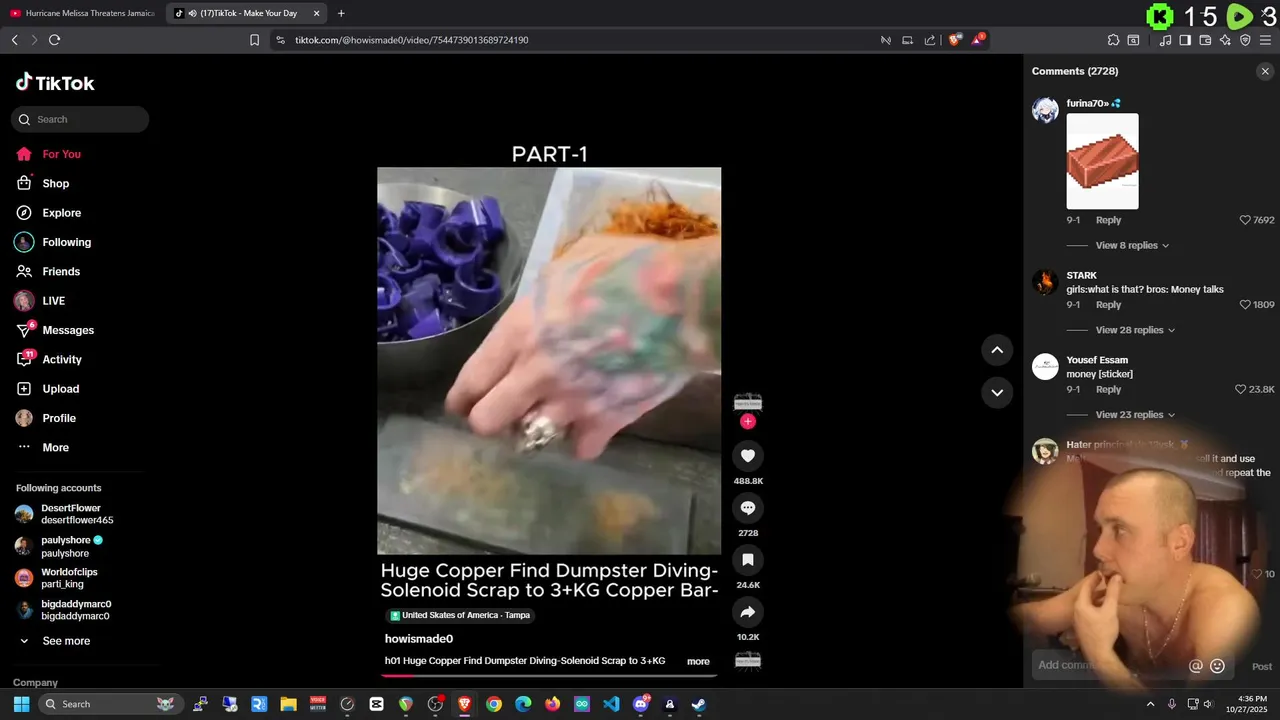Image resolution: width=1280 pixels, height=720 pixels.
Task: Expand View 8 replies
Action: pos(1132,245)
